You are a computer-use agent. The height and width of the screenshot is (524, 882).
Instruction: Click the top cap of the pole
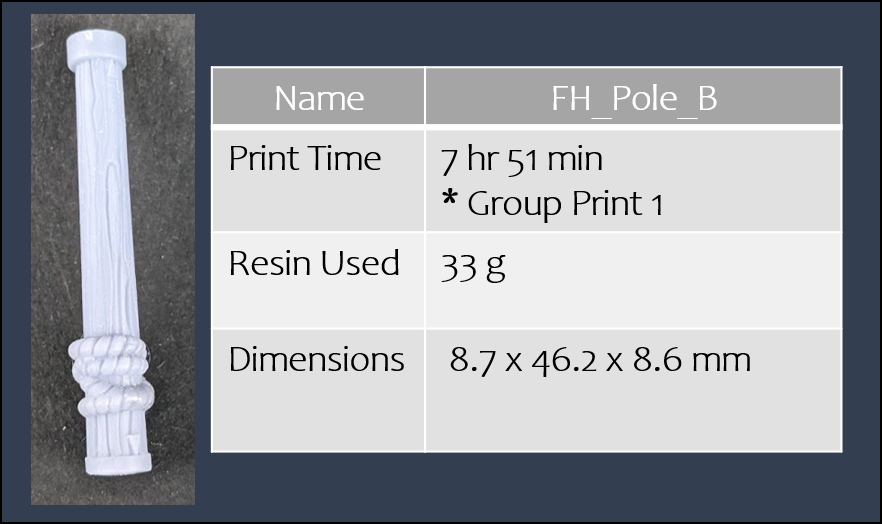click(x=96, y=49)
